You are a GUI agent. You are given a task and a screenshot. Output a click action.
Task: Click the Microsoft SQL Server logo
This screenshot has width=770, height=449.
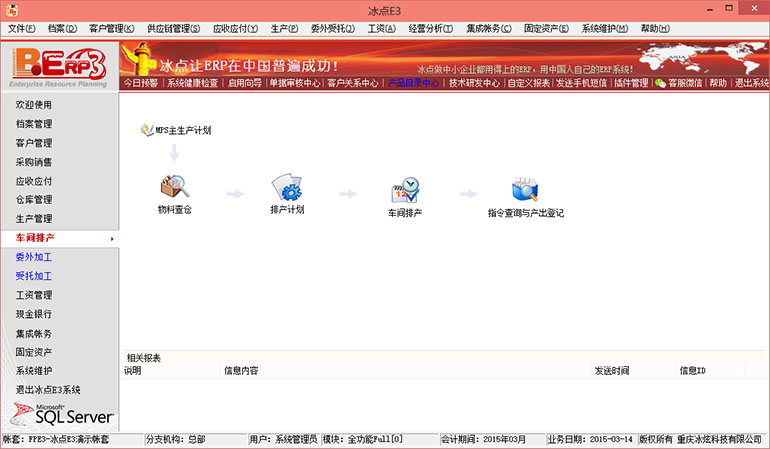[62, 415]
